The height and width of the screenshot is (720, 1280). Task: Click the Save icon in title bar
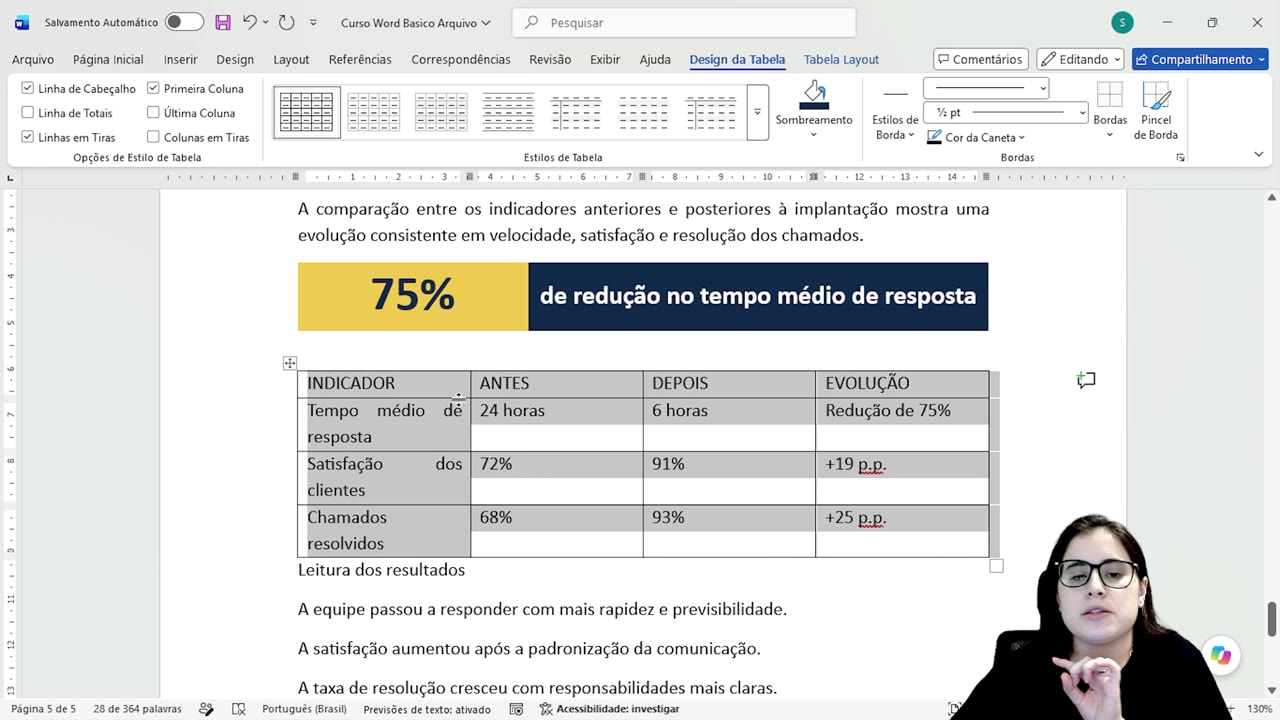click(222, 22)
